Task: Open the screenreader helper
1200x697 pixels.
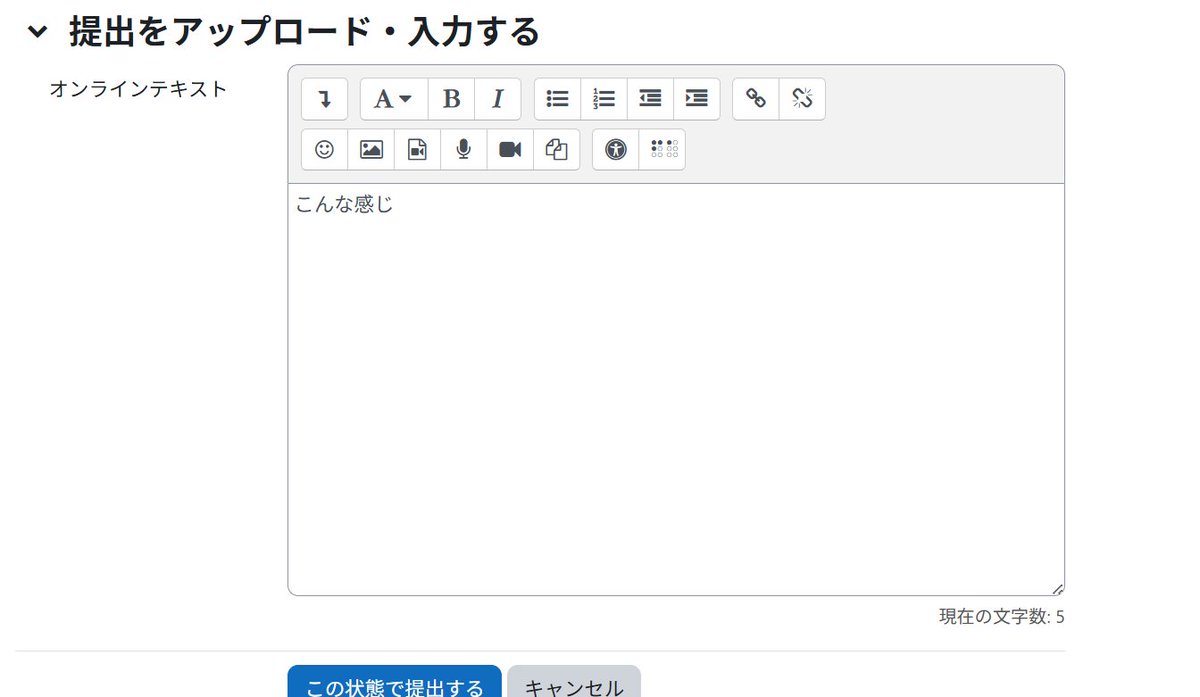Action: (x=663, y=148)
